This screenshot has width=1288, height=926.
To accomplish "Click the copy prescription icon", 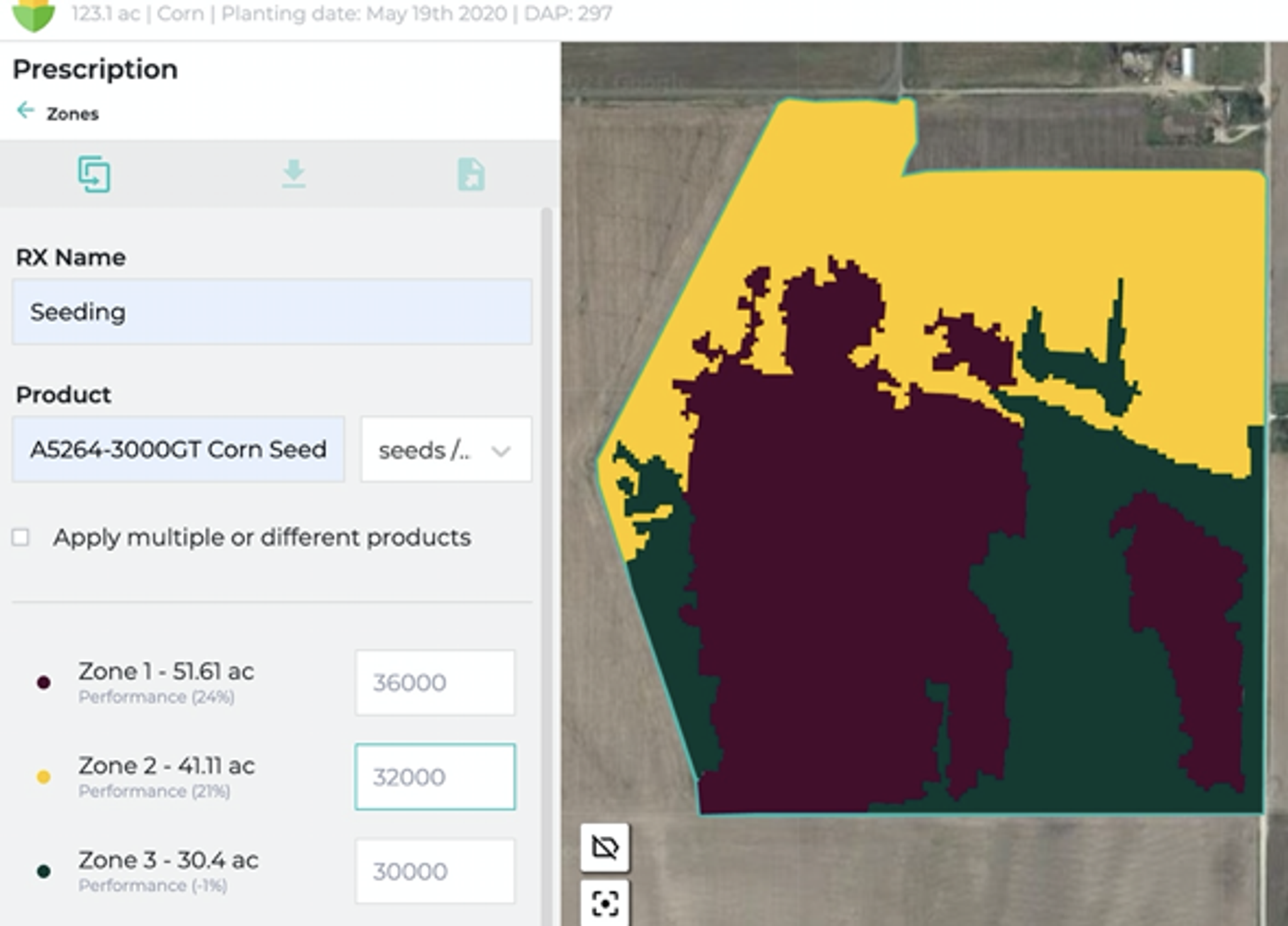I will 94,174.
